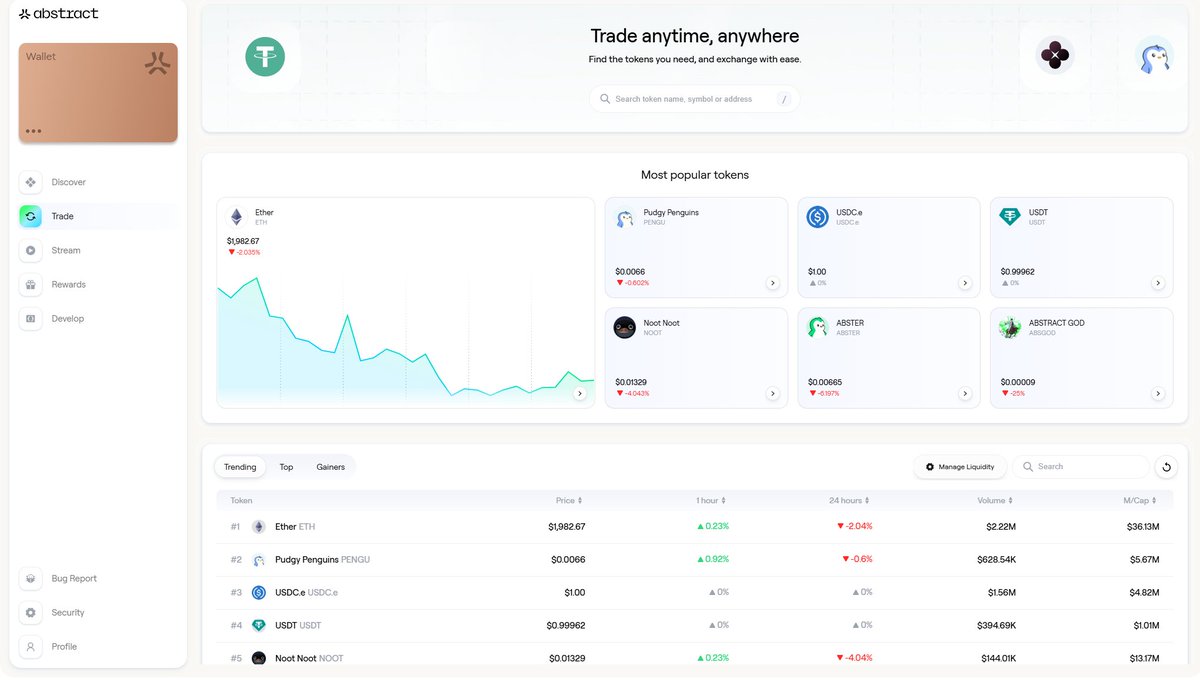The image size is (1200, 682).
Task: Open the USDC.e table row
Action: tap(695, 592)
